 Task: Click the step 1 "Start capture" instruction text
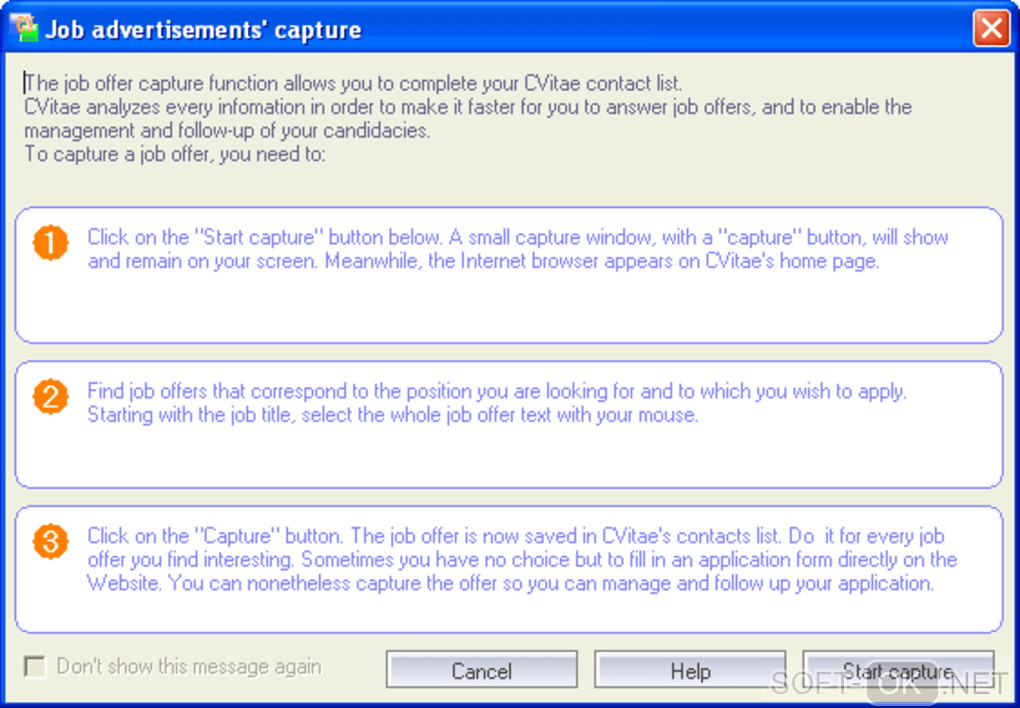click(x=517, y=250)
